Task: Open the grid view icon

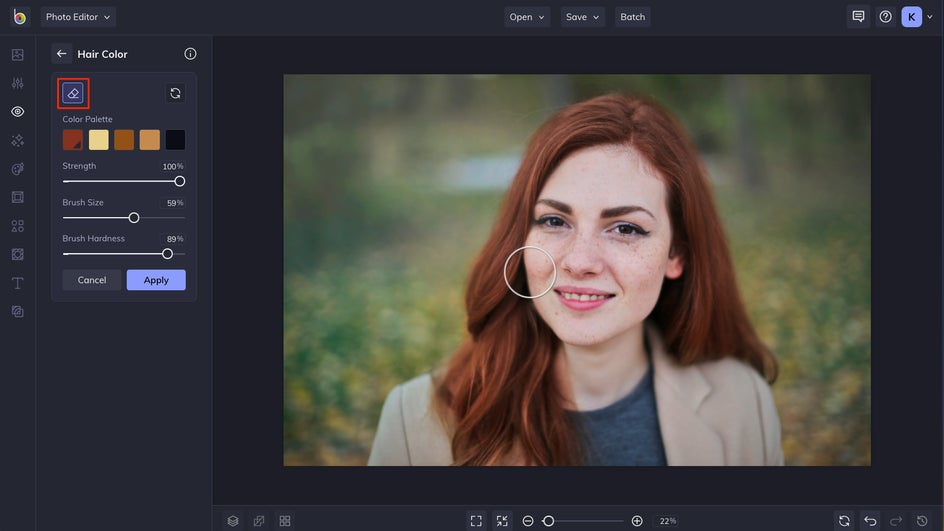Action: pyautogui.click(x=285, y=521)
